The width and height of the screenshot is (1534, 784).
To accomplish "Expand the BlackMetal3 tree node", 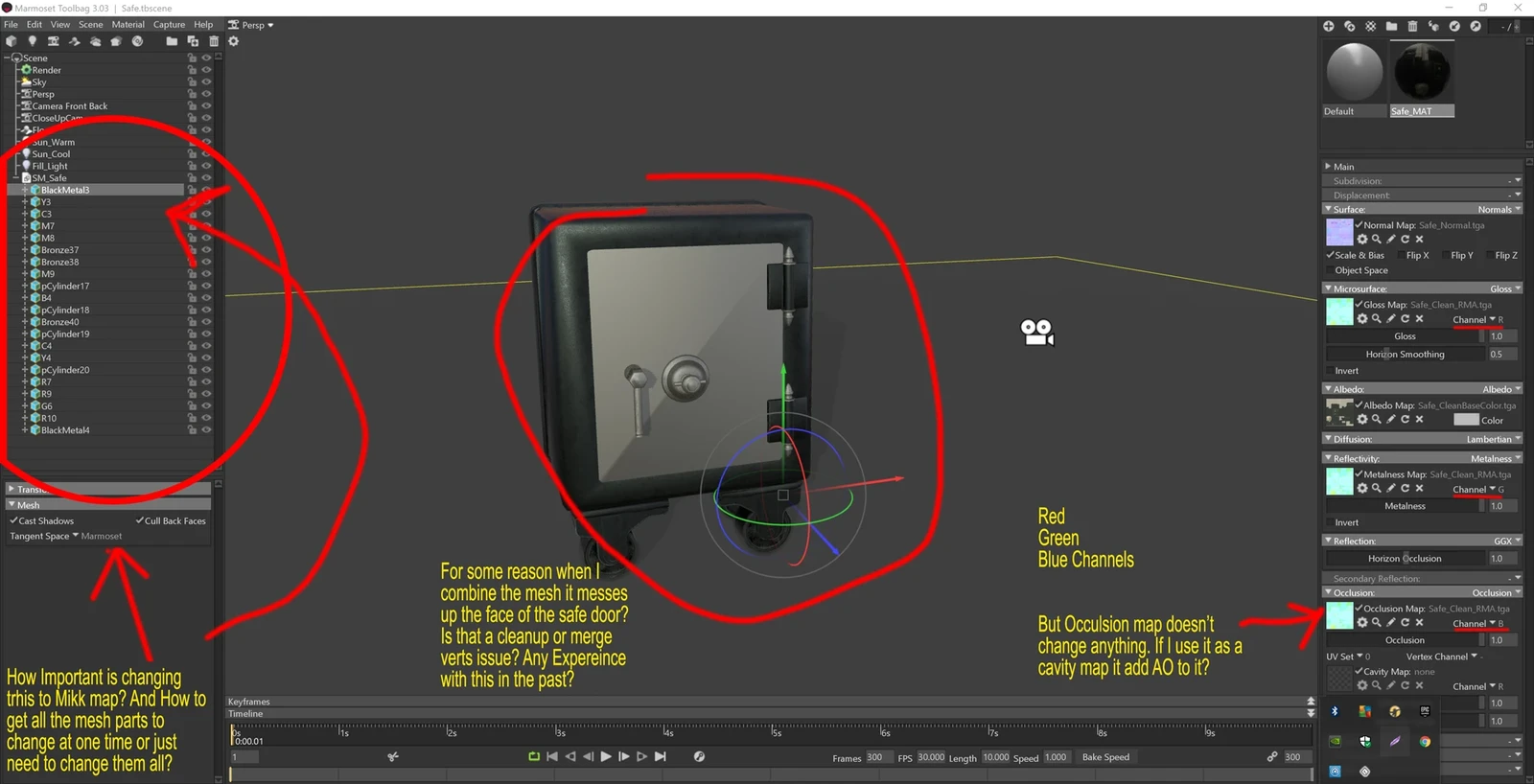I will (25, 191).
